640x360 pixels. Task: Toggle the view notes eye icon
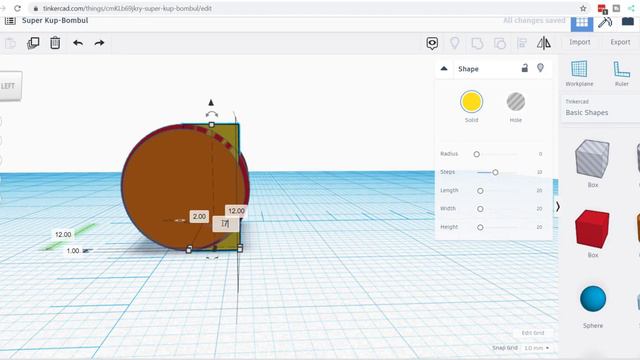coord(432,43)
